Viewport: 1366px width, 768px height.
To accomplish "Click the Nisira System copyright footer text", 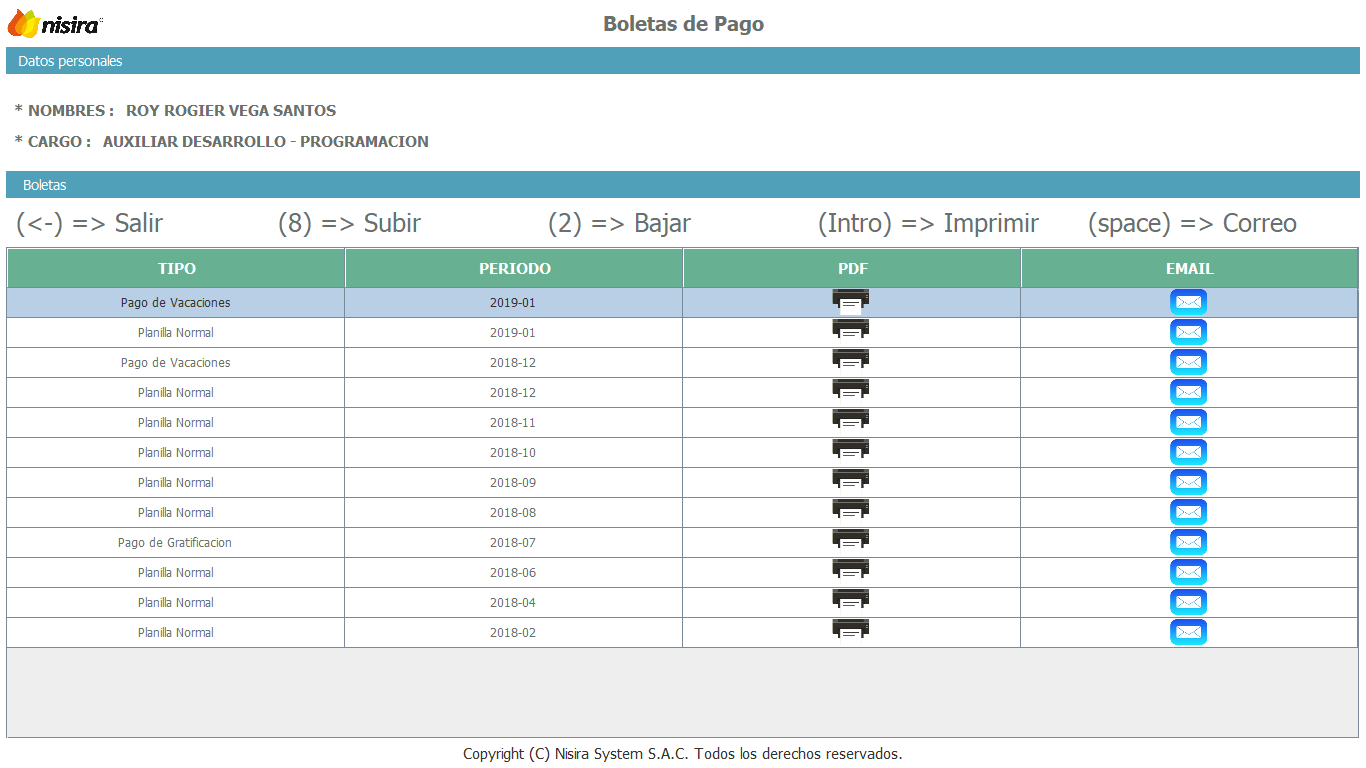I will click(x=683, y=754).
